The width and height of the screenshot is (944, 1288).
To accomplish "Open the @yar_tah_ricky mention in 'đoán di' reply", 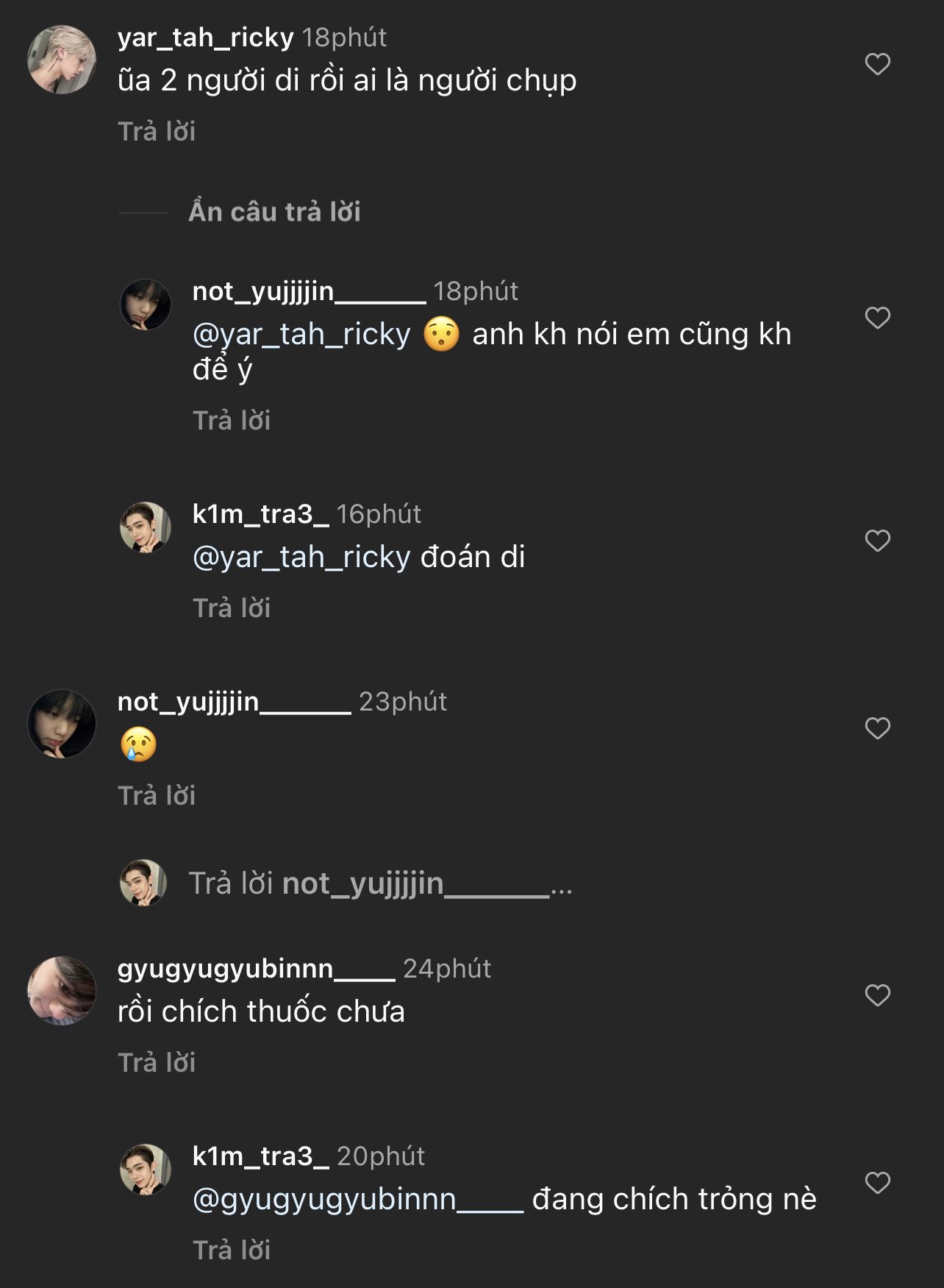I will pos(301,557).
